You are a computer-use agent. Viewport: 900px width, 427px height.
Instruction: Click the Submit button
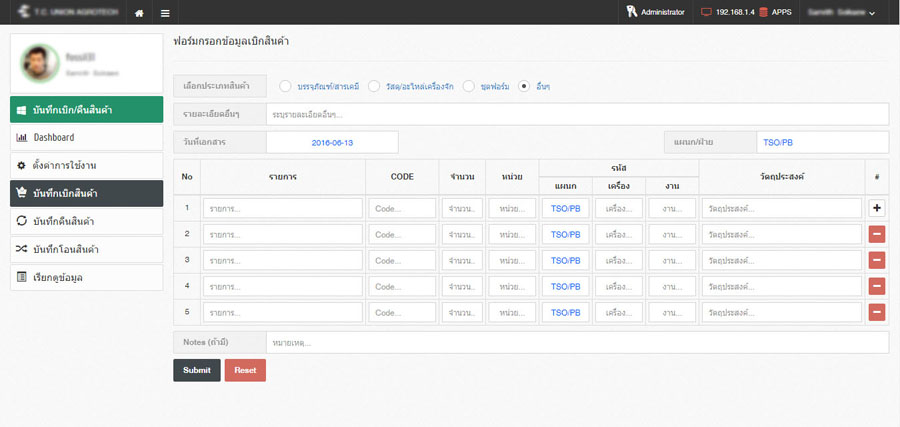(196, 370)
